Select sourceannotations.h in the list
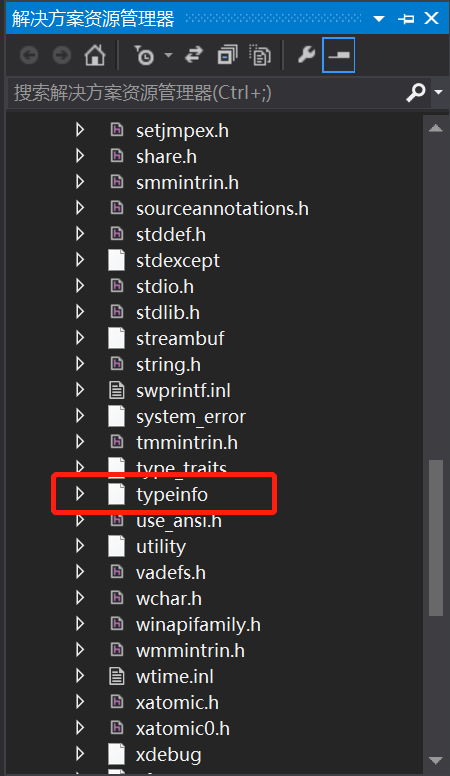 pyautogui.click(x=222, y=209)
